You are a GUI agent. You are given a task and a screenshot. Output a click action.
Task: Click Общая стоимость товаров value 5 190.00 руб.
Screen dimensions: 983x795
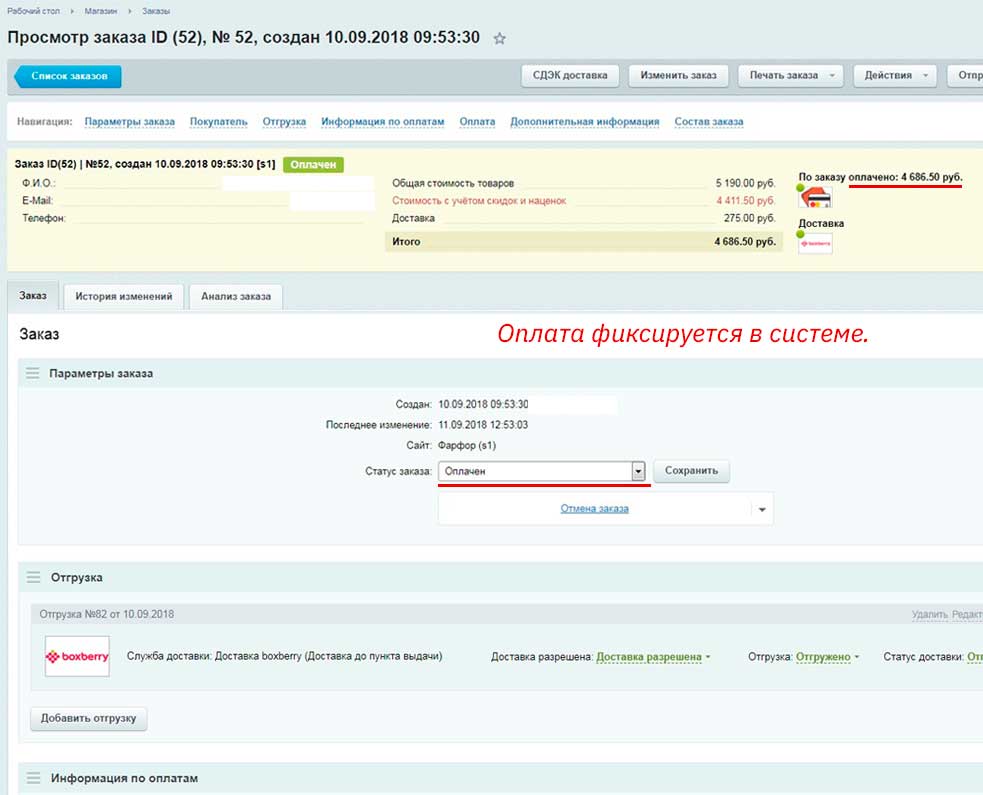tap(745, 183)
